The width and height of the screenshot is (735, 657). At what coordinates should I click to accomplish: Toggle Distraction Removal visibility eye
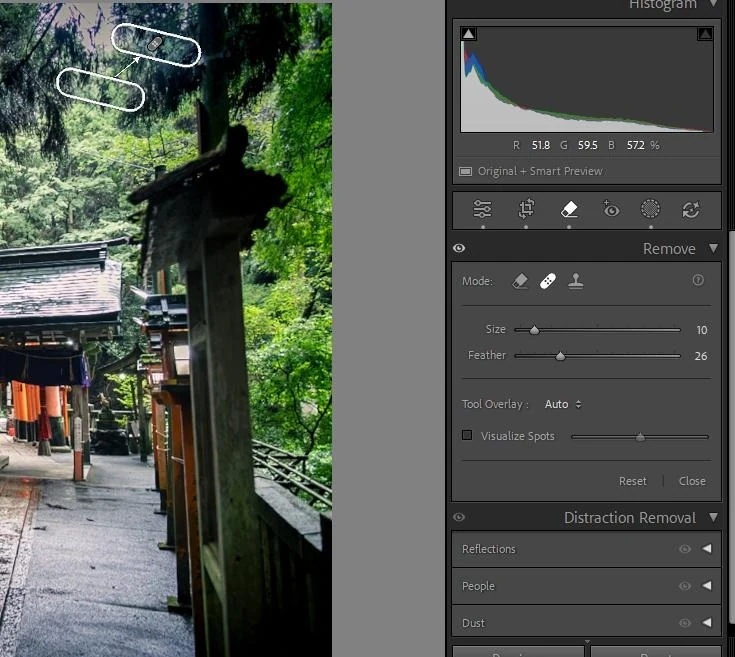(x=459, y=517)
